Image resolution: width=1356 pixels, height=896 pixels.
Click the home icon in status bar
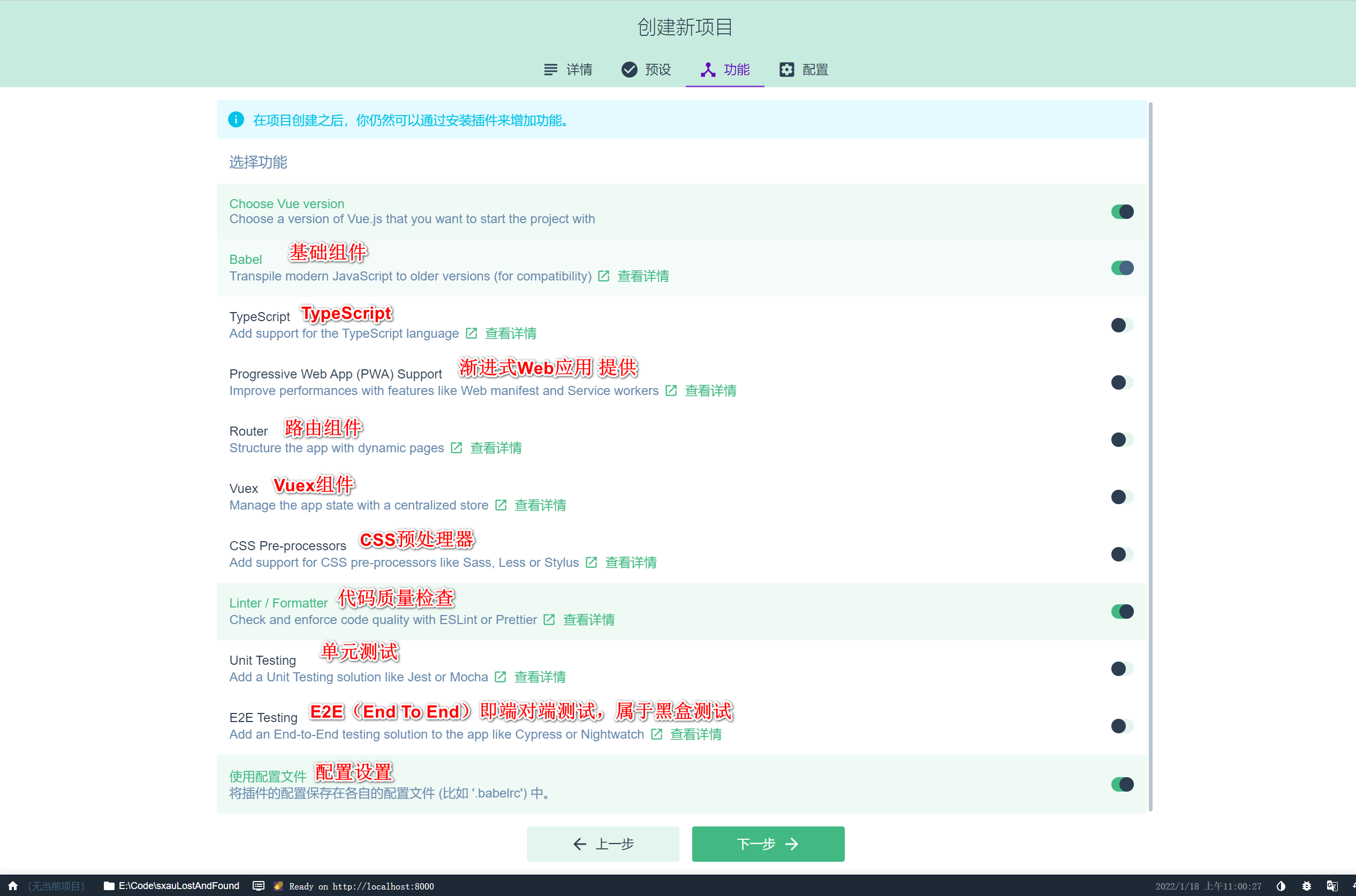point(12,886)
